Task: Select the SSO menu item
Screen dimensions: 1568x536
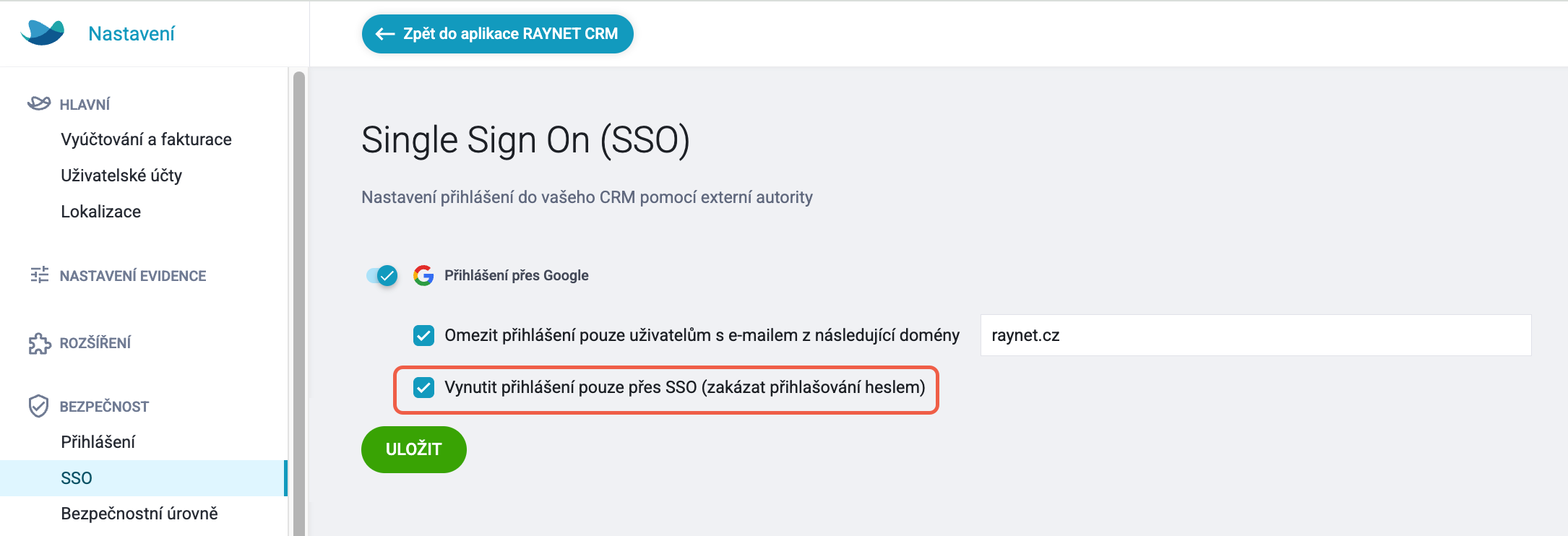Action: click(143, 478)
